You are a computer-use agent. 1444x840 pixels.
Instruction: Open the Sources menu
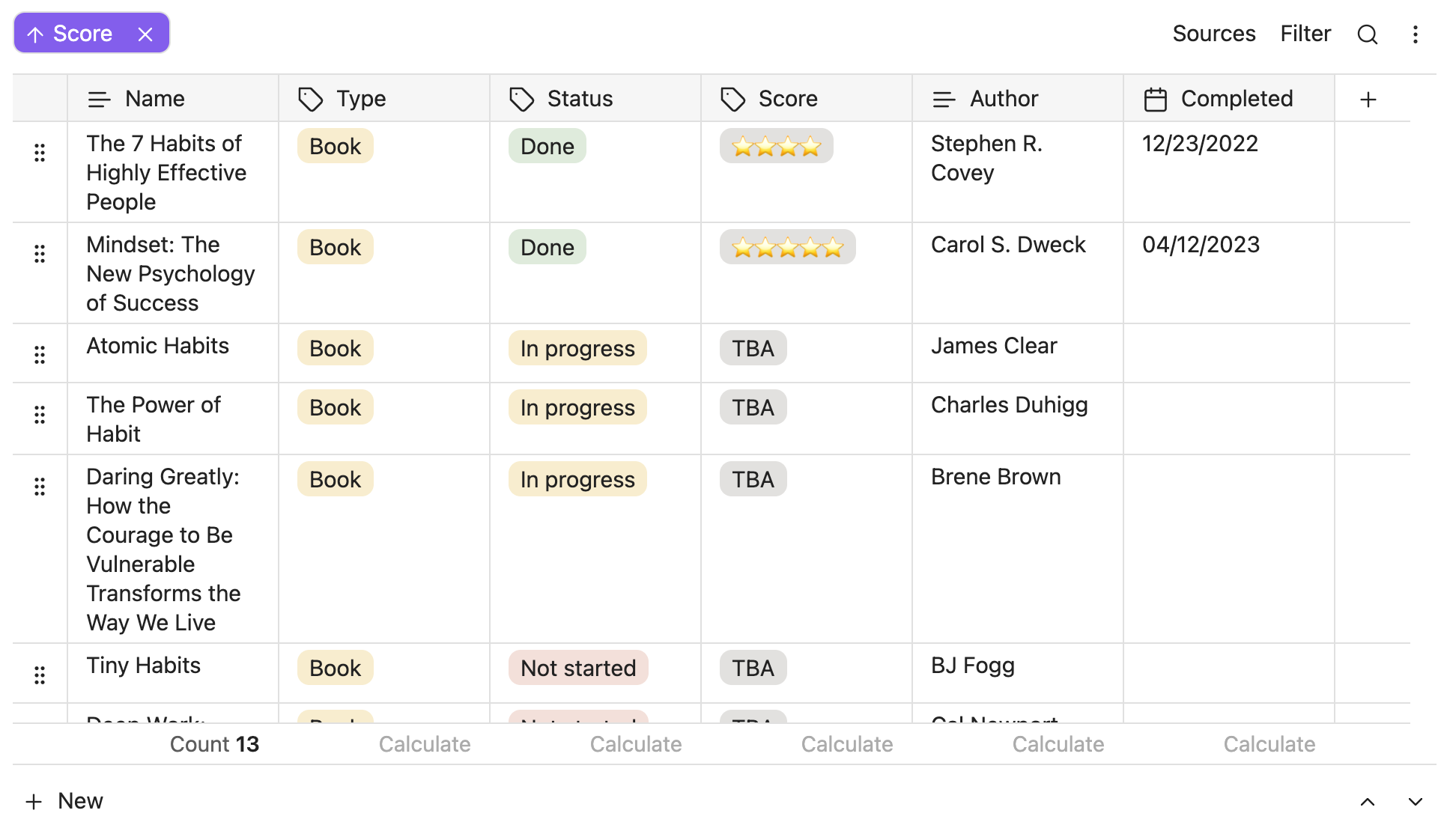pos(1213,34)
